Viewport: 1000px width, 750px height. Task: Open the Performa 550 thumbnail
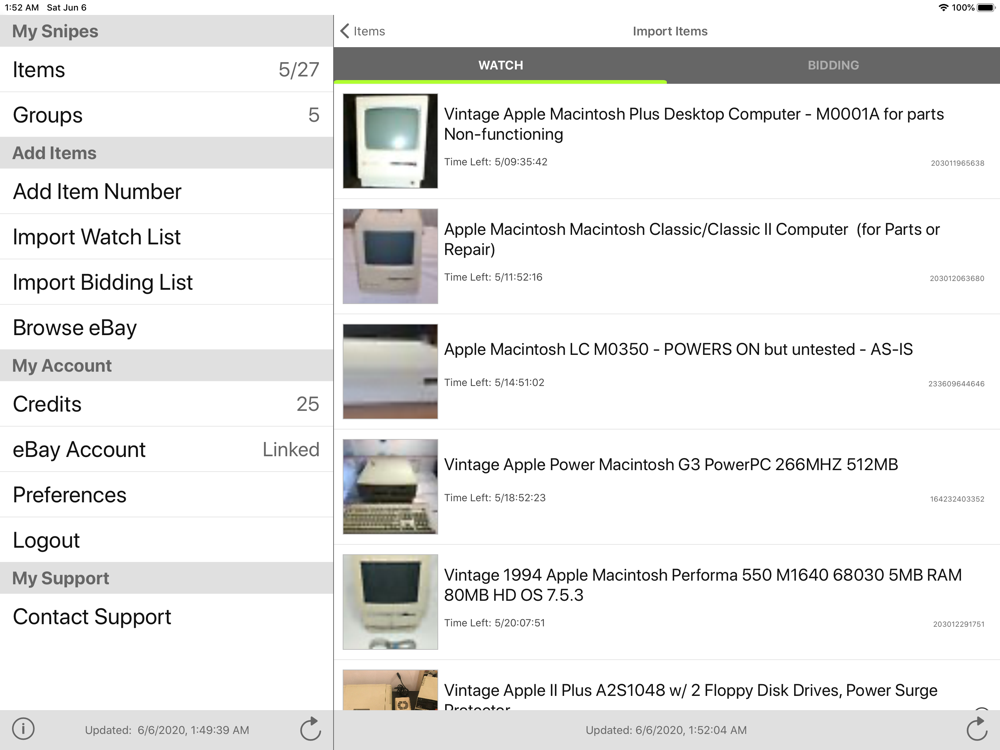coord(390,601)
